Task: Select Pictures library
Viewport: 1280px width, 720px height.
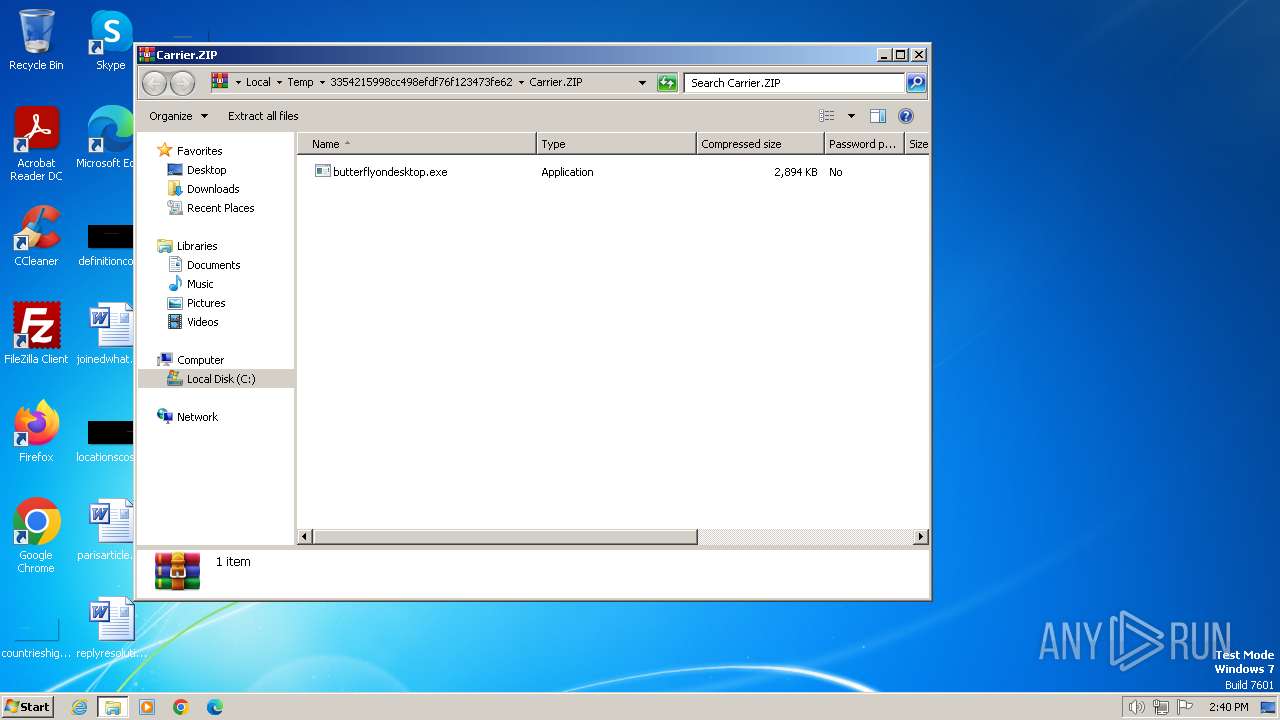Action: [206, 303]
